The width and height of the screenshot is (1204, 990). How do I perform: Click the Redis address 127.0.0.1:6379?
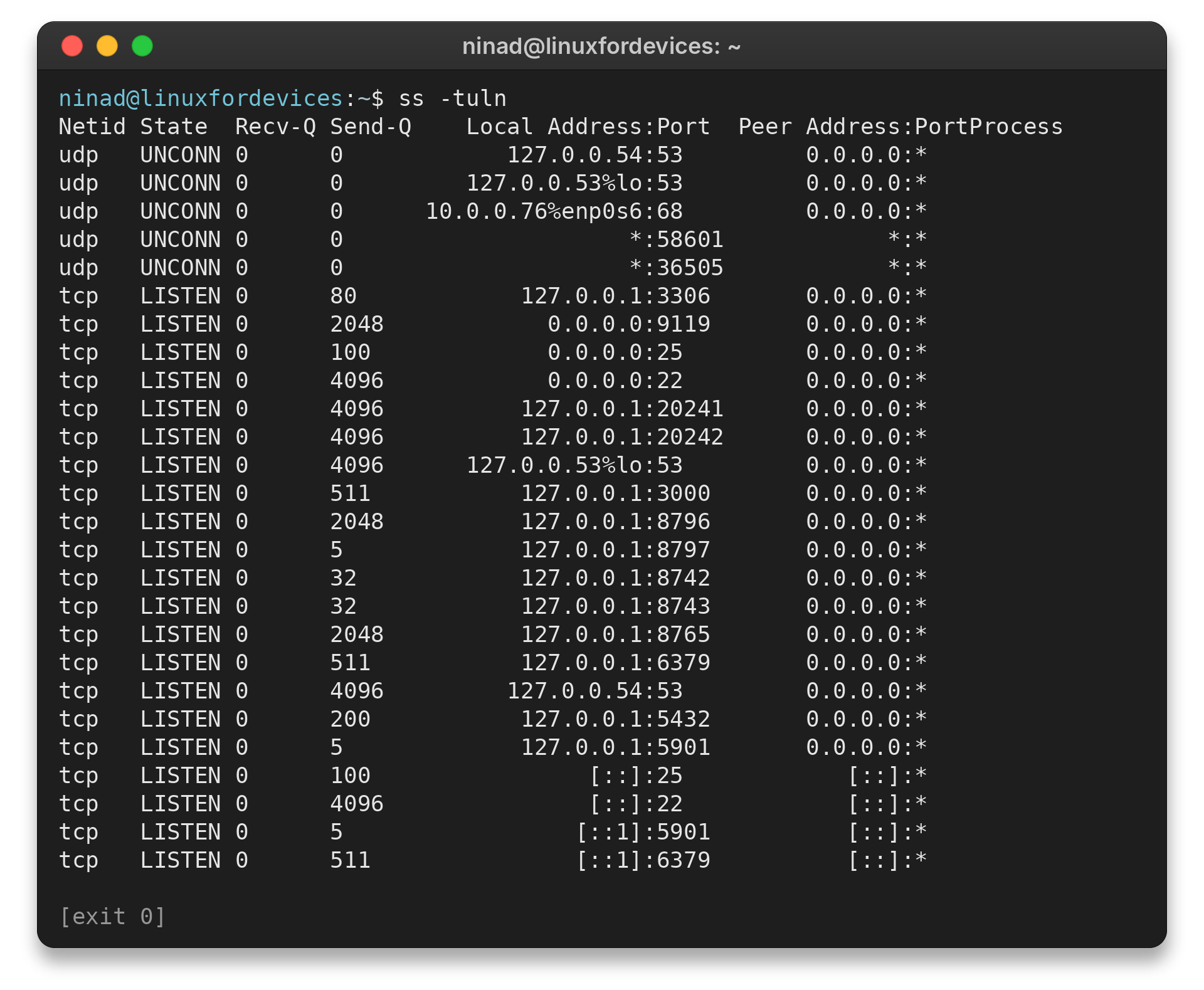(615, 663)
